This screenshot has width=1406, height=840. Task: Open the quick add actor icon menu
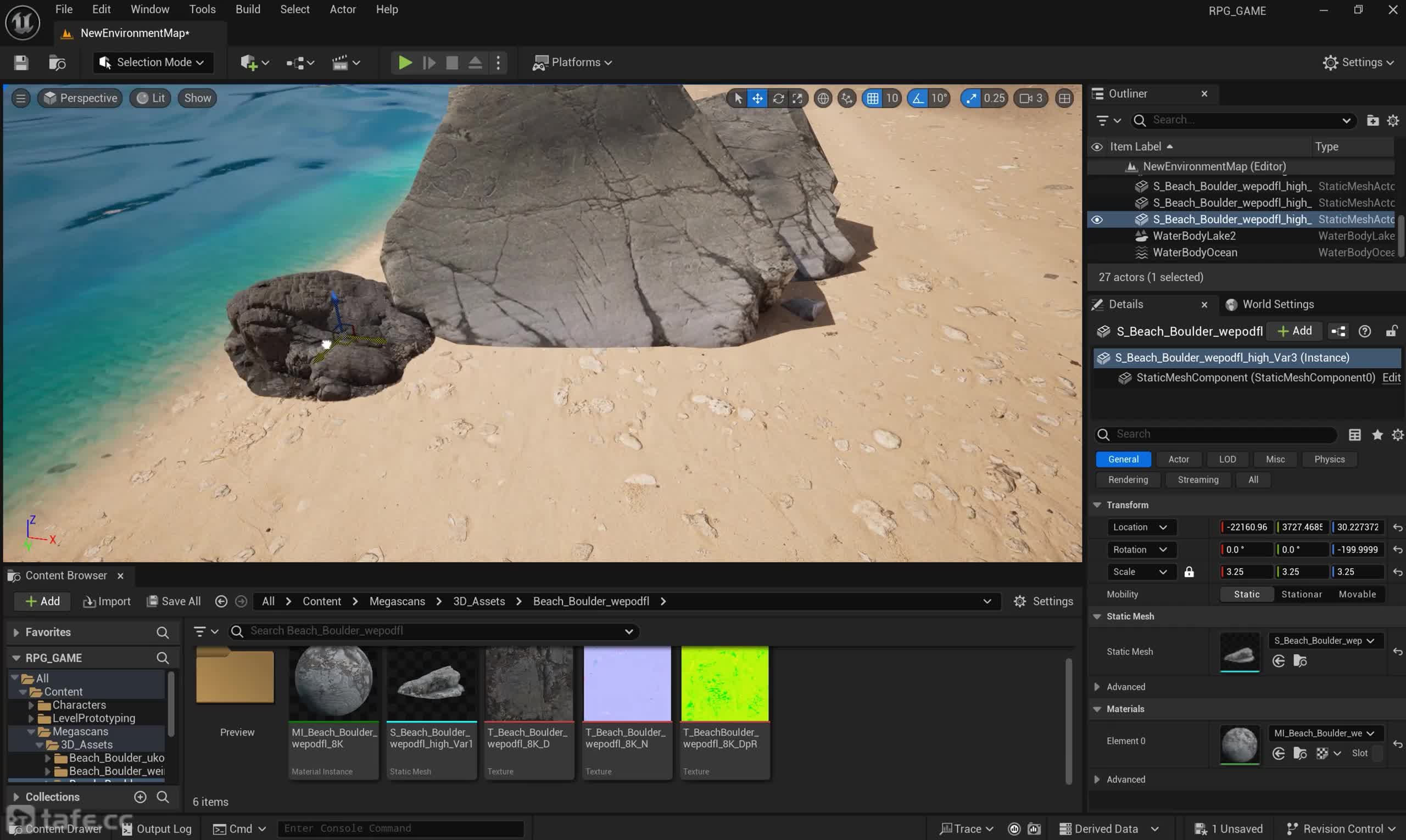click(254, 62)
